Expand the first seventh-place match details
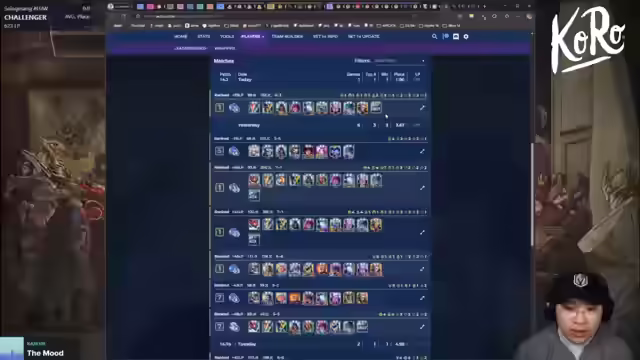Screen dimensions: 640x360 pos(422,298)
